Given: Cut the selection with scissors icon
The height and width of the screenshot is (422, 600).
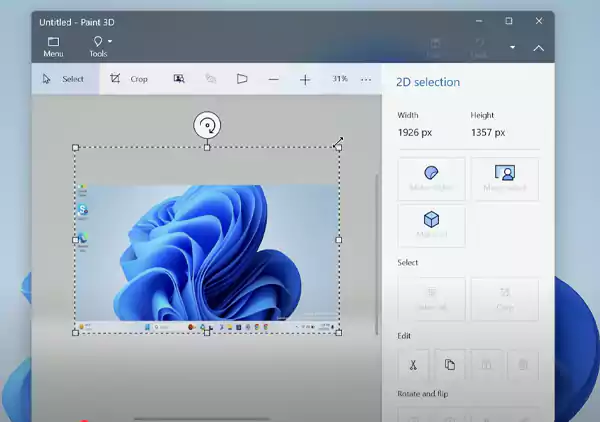Looking at the screenshot, I should 413,365.
